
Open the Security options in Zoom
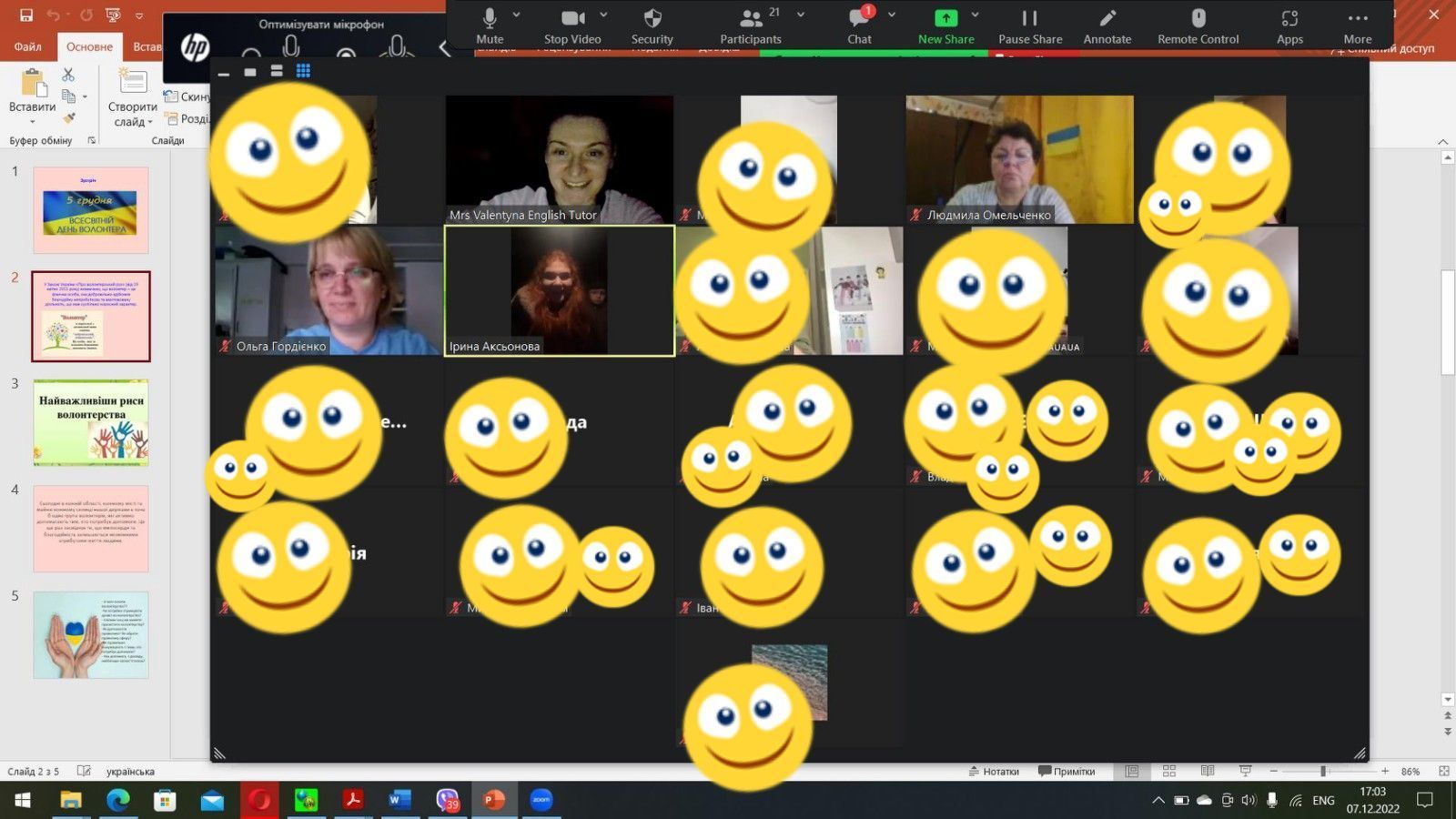click(652, 25)
